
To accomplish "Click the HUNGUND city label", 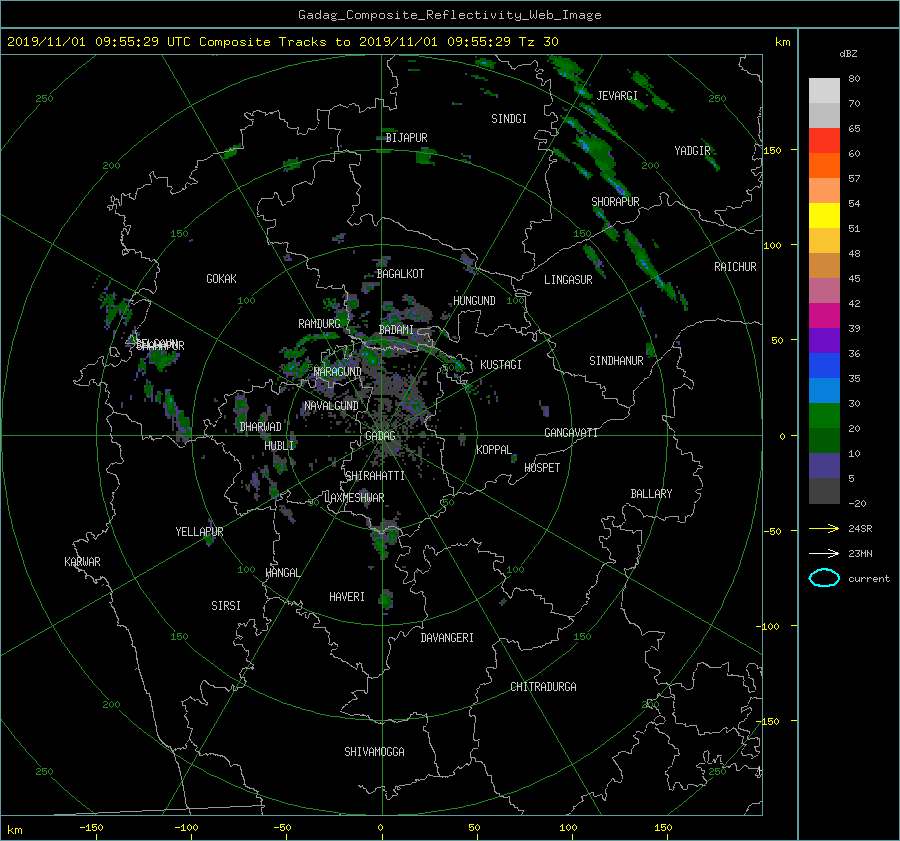I will coord(474,301).
